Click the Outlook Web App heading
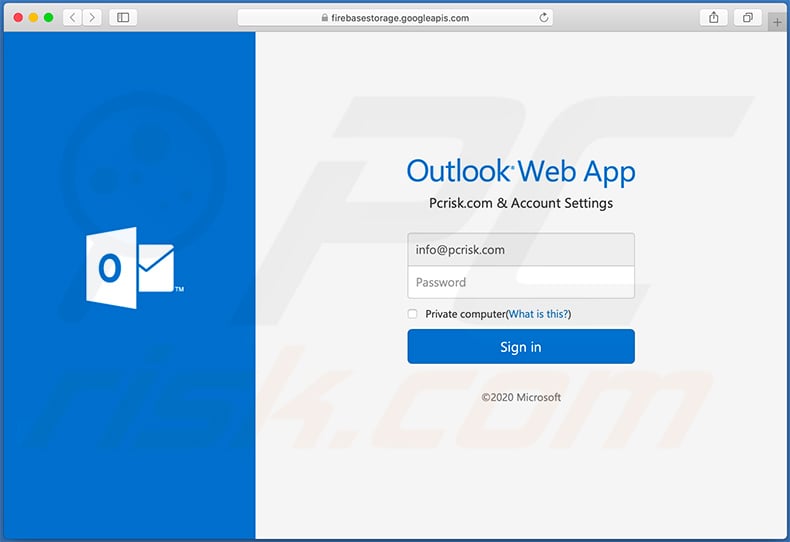 click(521, 171)
